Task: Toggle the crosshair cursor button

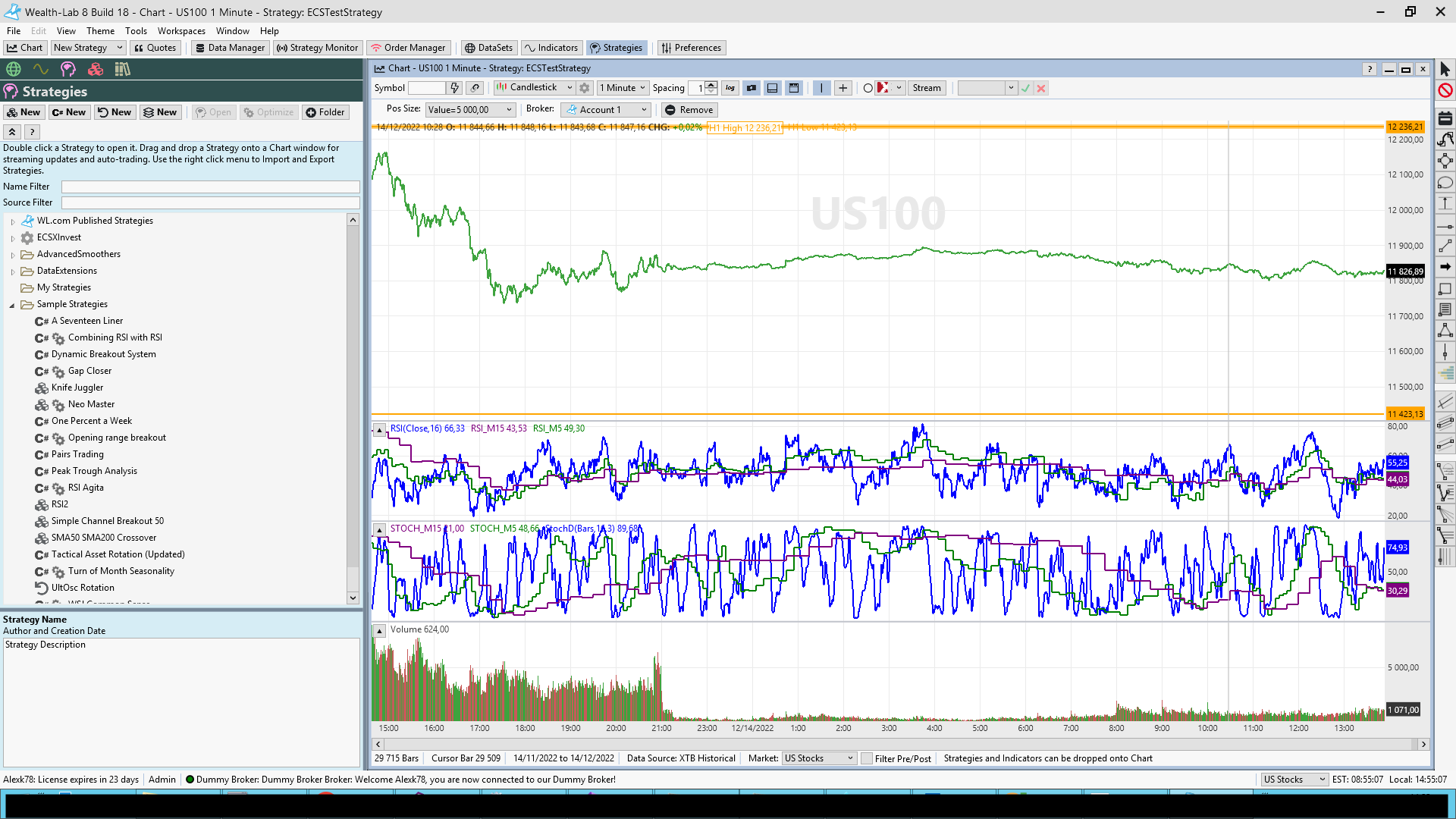Action: click(843, 88)
